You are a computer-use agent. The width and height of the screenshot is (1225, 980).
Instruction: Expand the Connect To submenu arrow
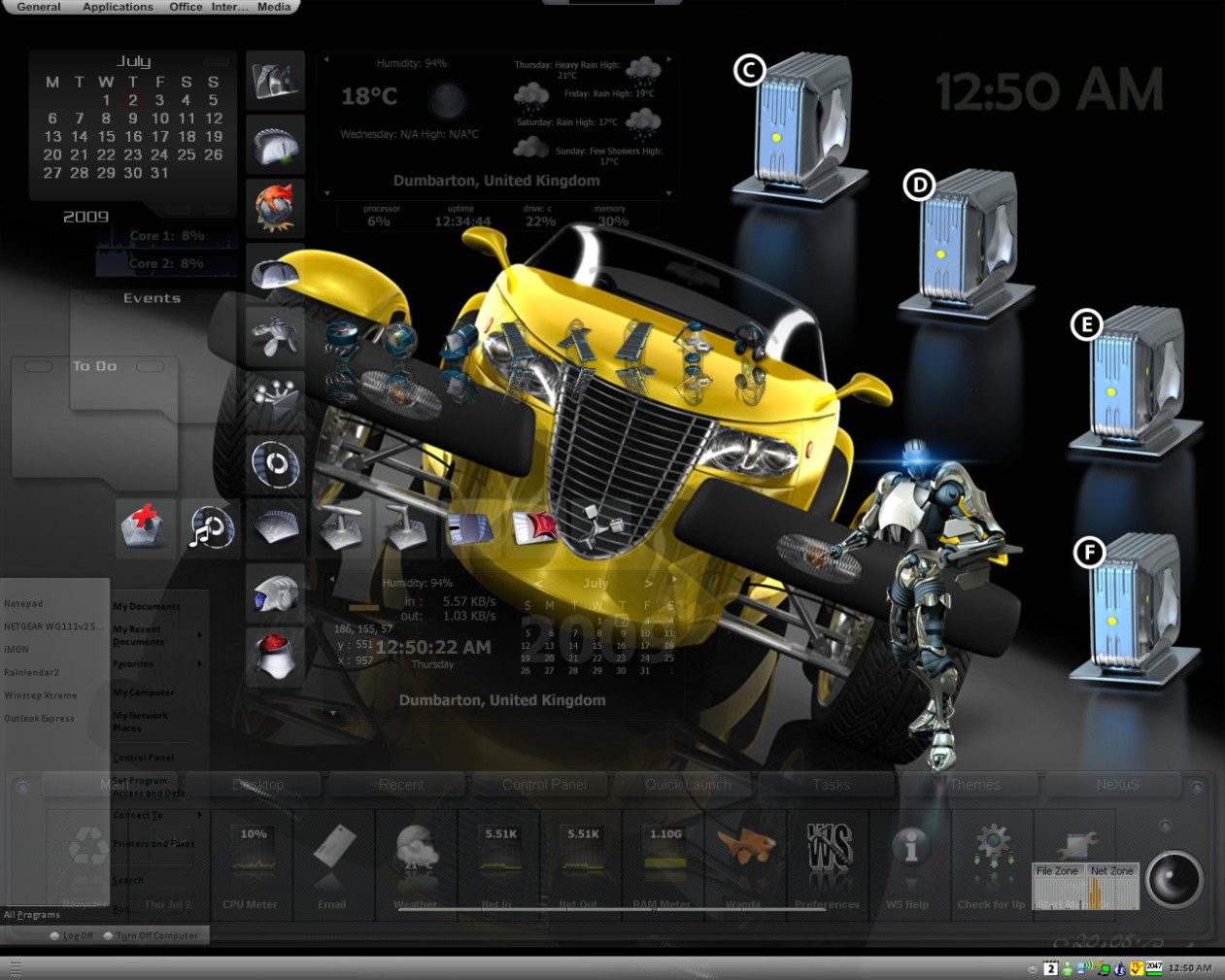(200, 815)
